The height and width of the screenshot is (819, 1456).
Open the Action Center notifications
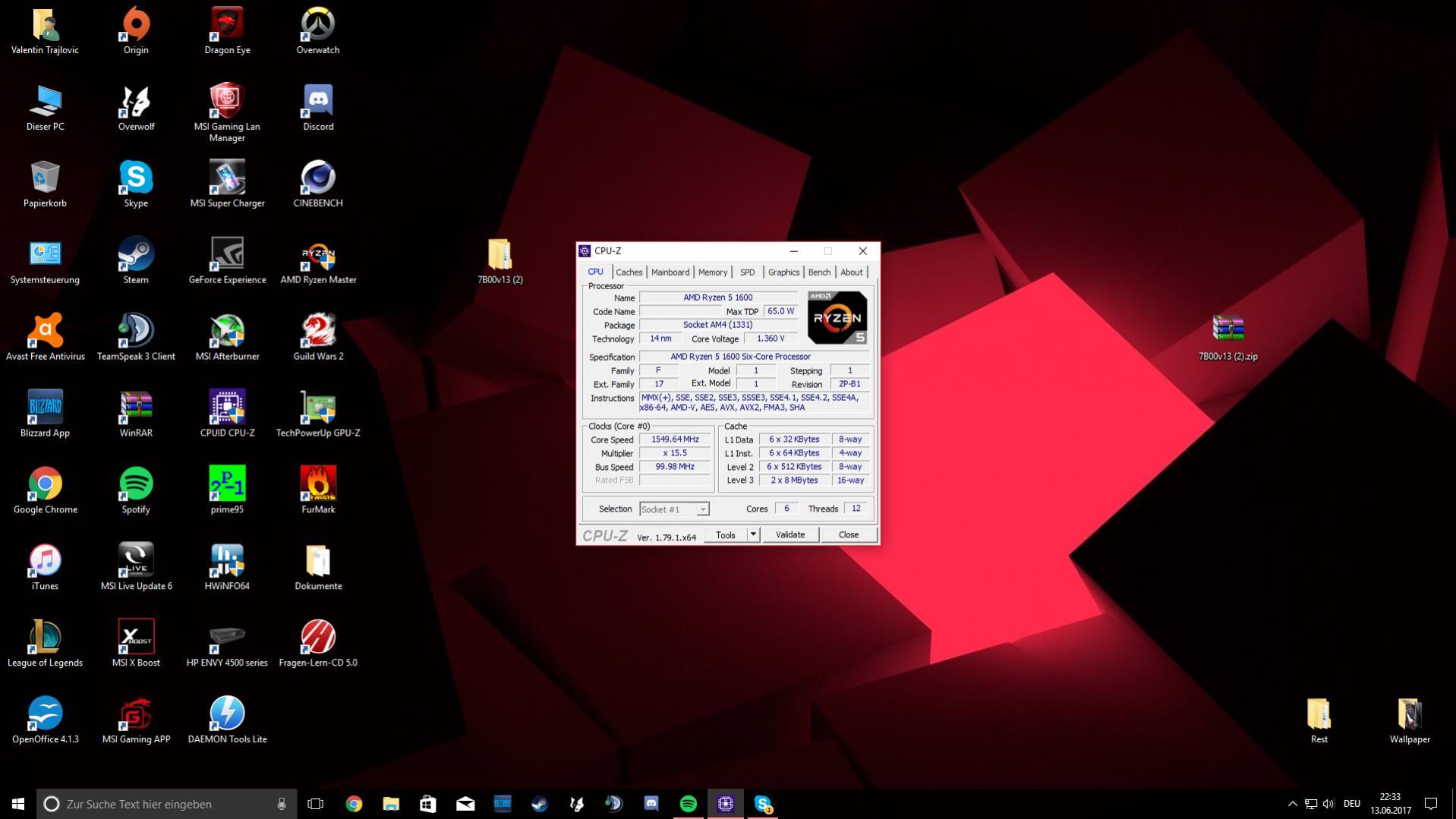click(1431, 804)
